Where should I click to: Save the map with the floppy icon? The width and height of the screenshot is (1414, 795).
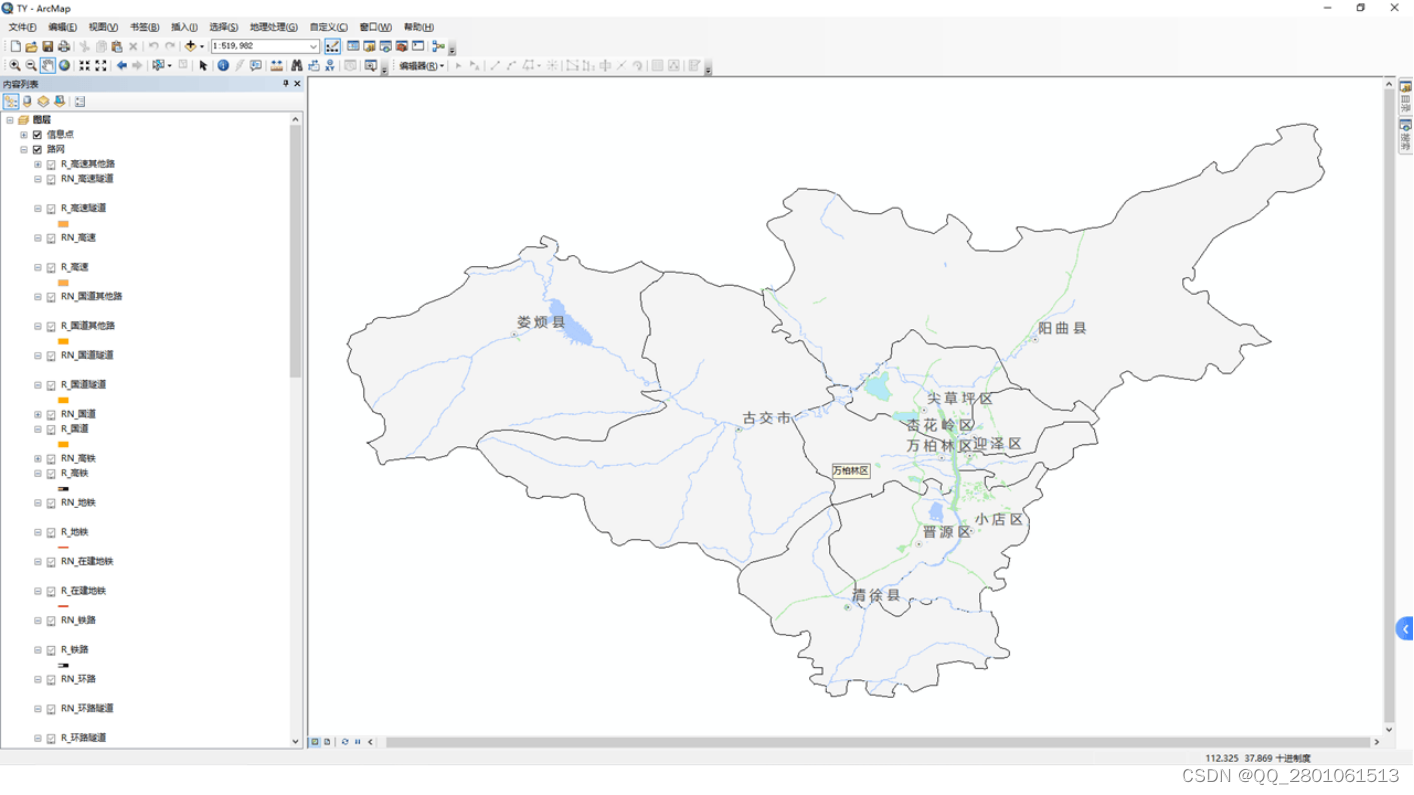tap(47, 46)
